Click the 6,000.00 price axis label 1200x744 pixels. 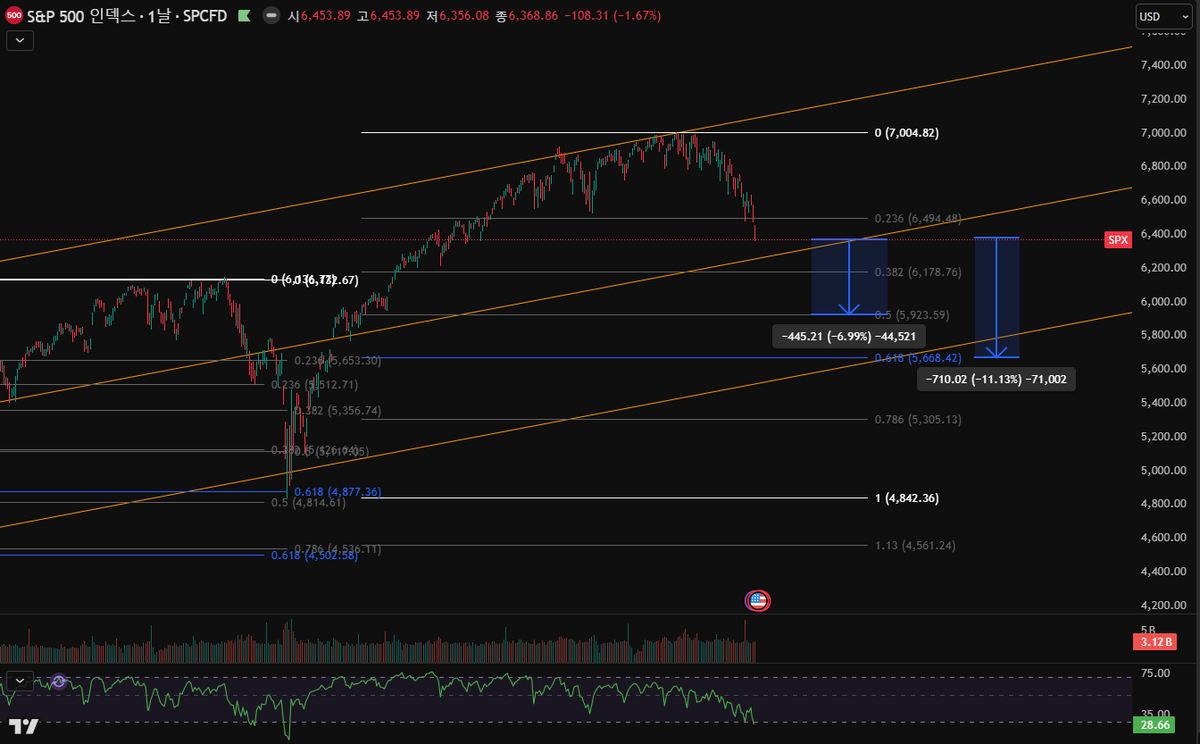click(1162, 301)
